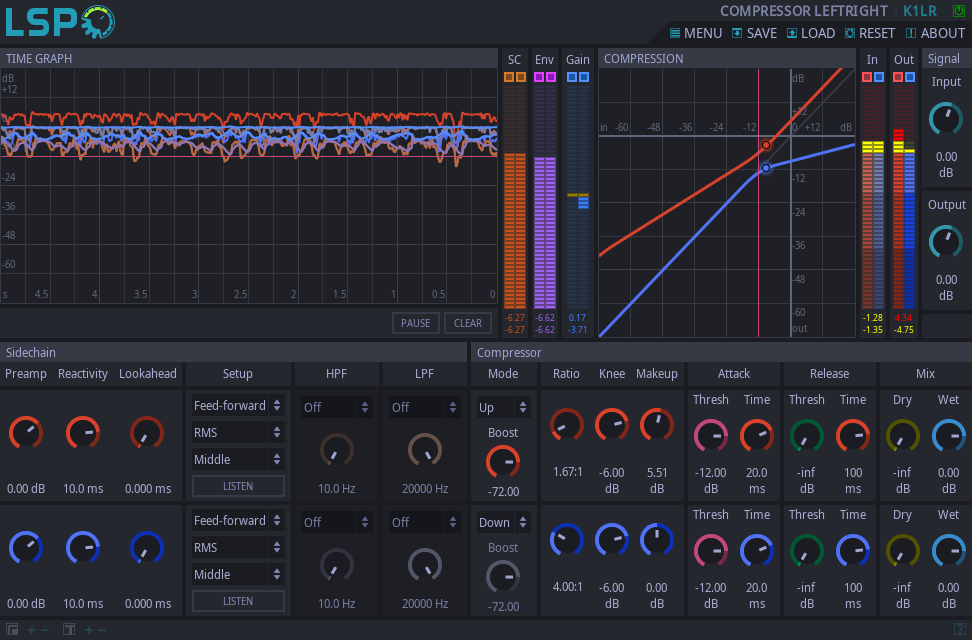Toggle the red Out meter channel

pos(898,77)
